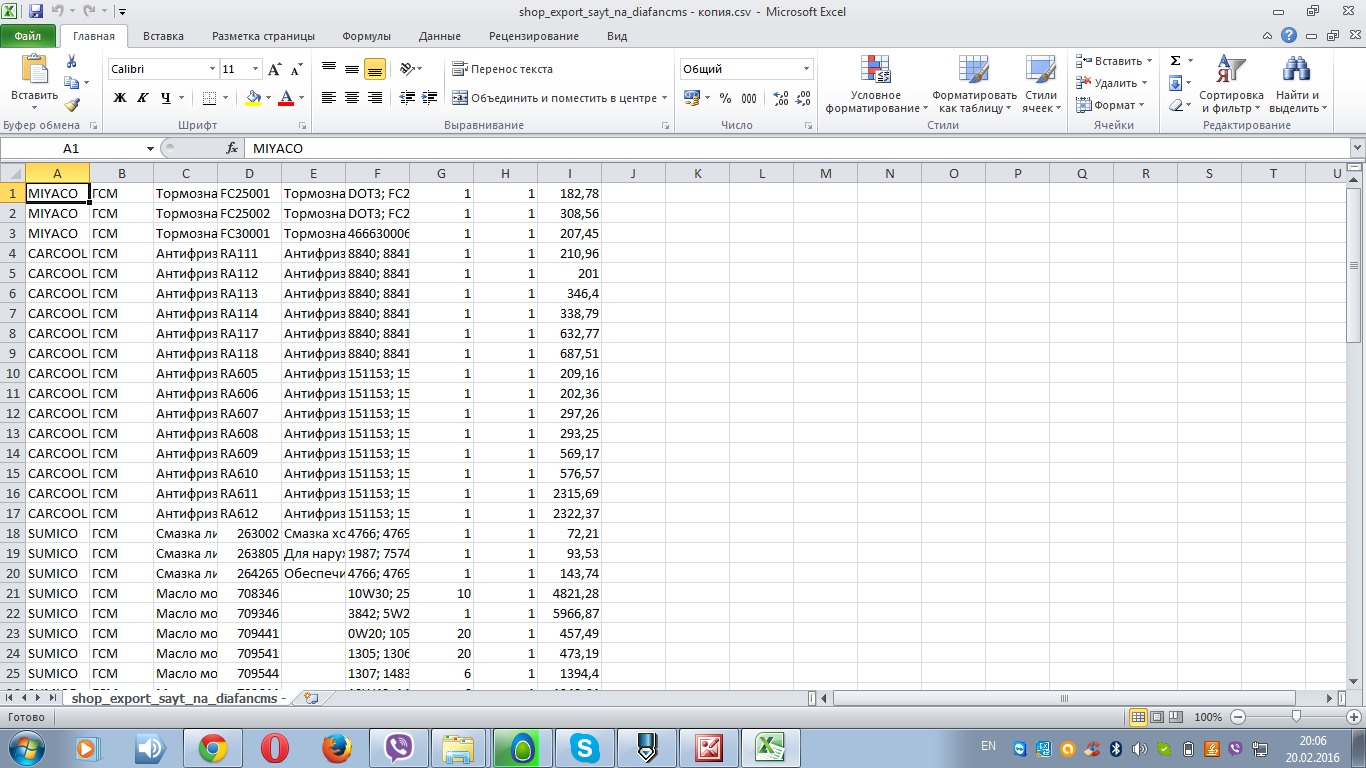Click the AutoSum sigma icon
Image resolution: width=1366 pixels, height=768 pixels.
(1175, 61)
